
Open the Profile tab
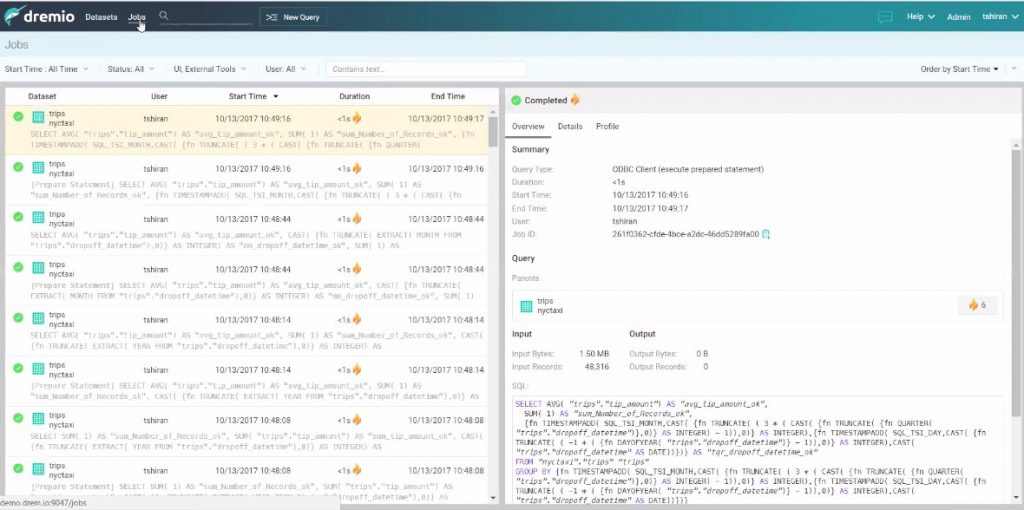pyautogui.click(x=607, y=127)
